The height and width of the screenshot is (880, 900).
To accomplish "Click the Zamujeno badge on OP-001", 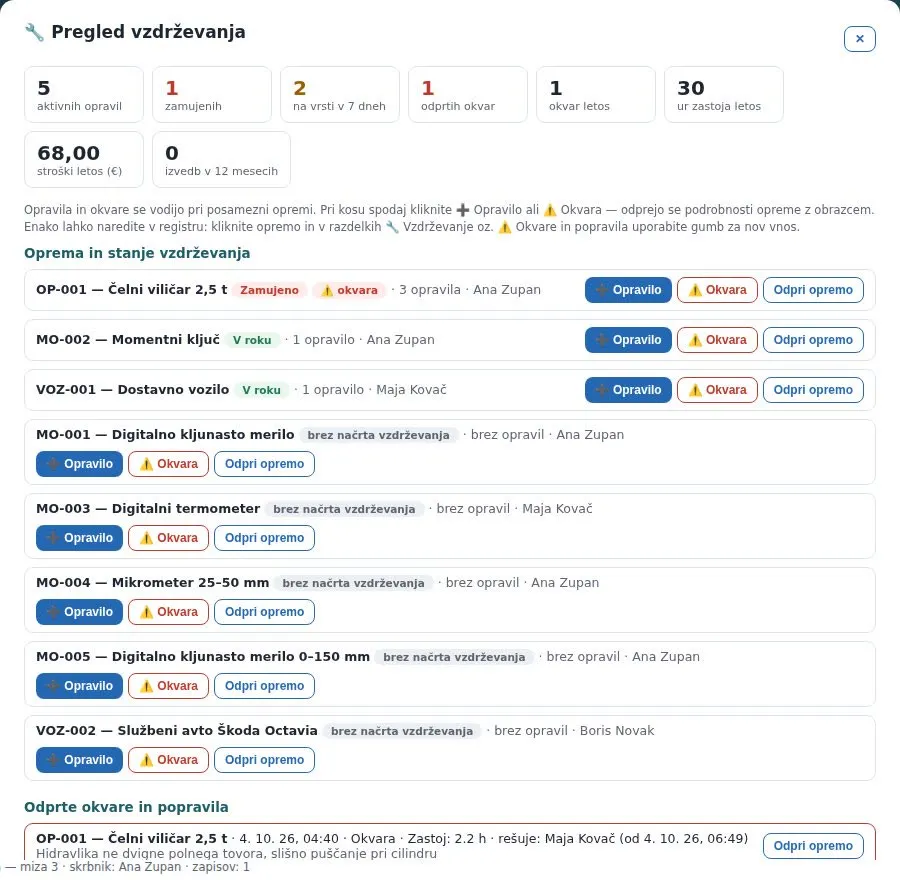I will pos(269,290).
